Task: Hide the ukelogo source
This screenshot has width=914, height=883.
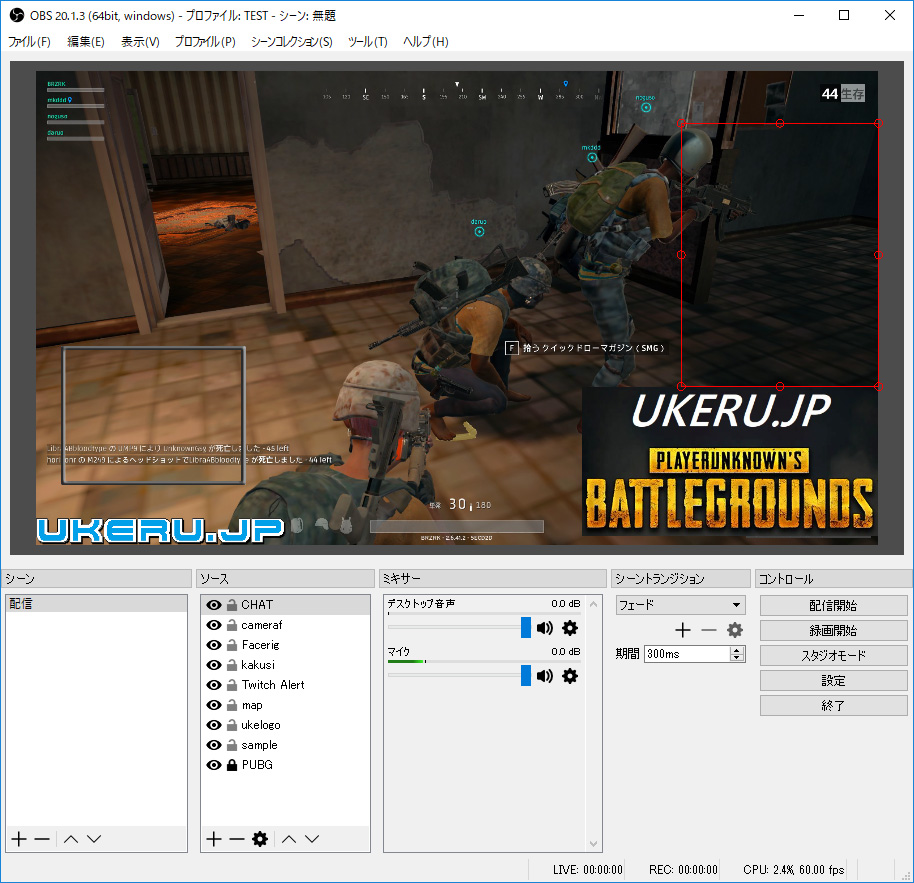Action: point(214,725)
